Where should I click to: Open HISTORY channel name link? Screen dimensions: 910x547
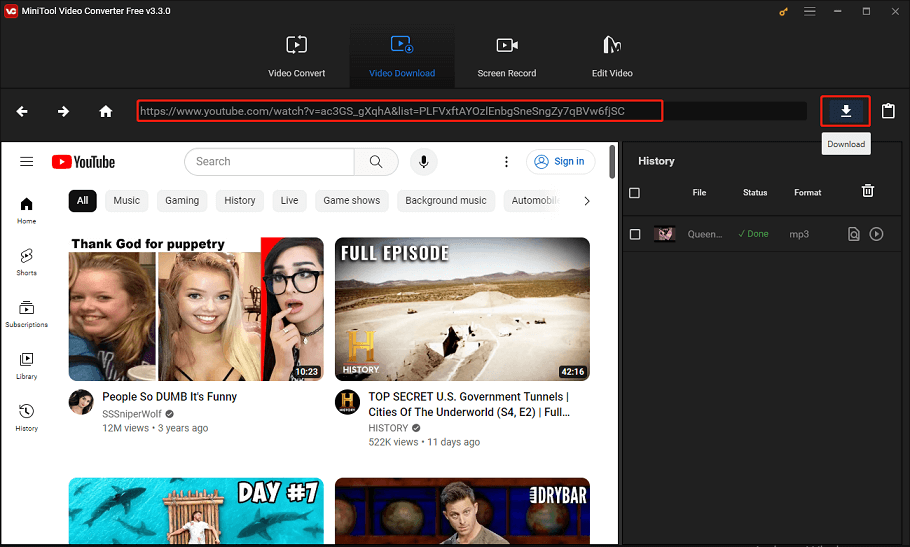pos(388,428)
